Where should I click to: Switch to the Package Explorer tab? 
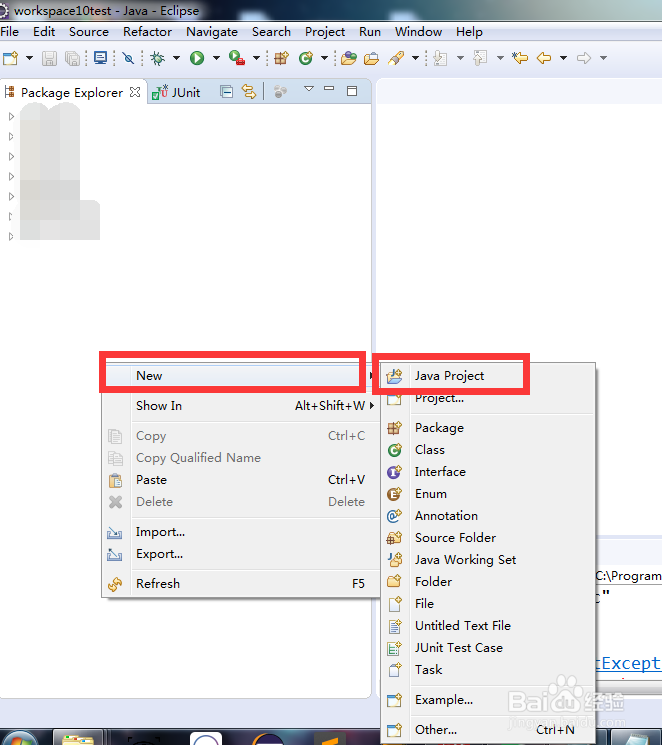[72, 92]
